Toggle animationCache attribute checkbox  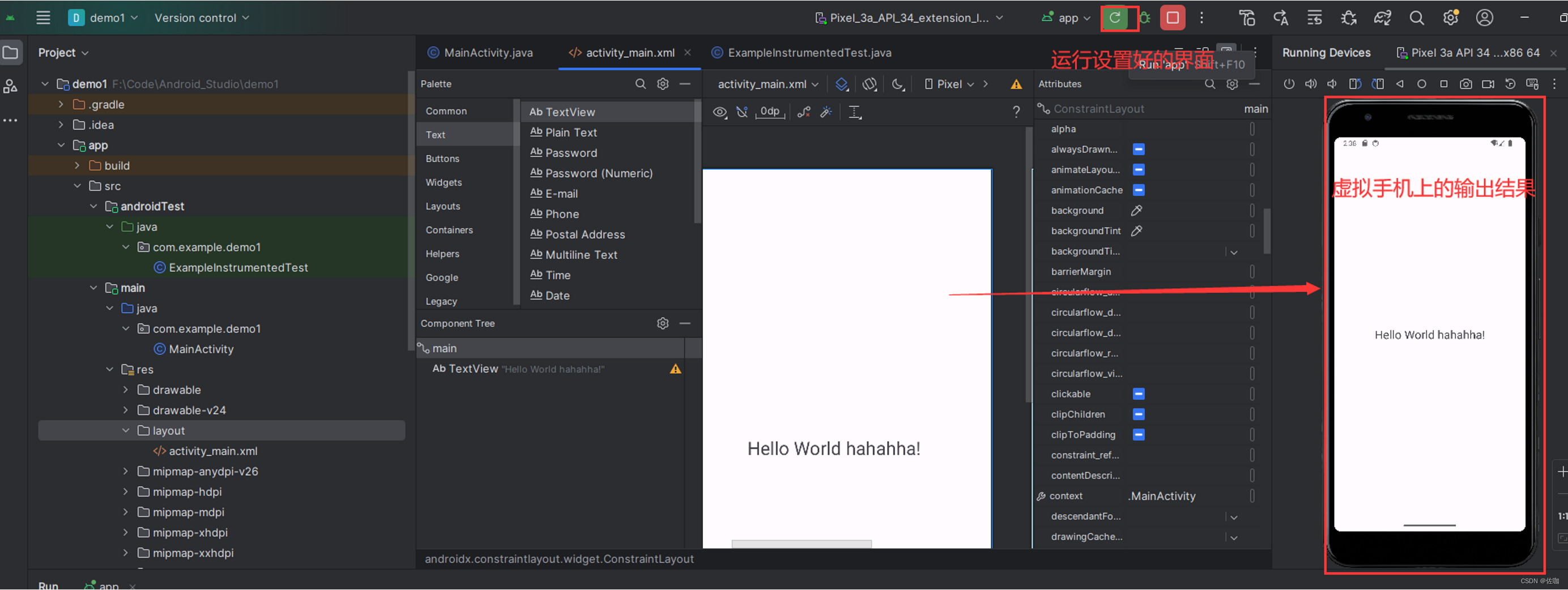[x=1138, y=190]
